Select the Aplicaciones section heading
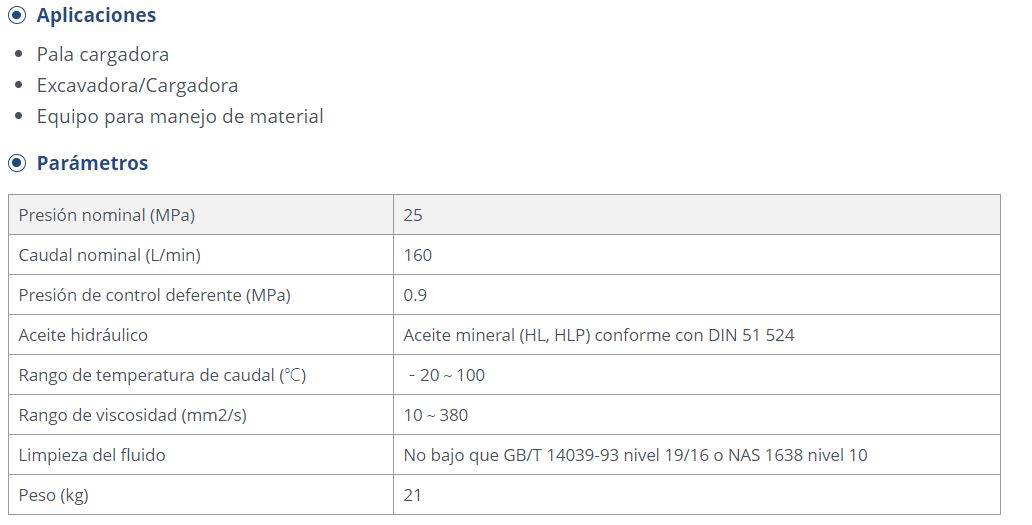 point(96,15)
